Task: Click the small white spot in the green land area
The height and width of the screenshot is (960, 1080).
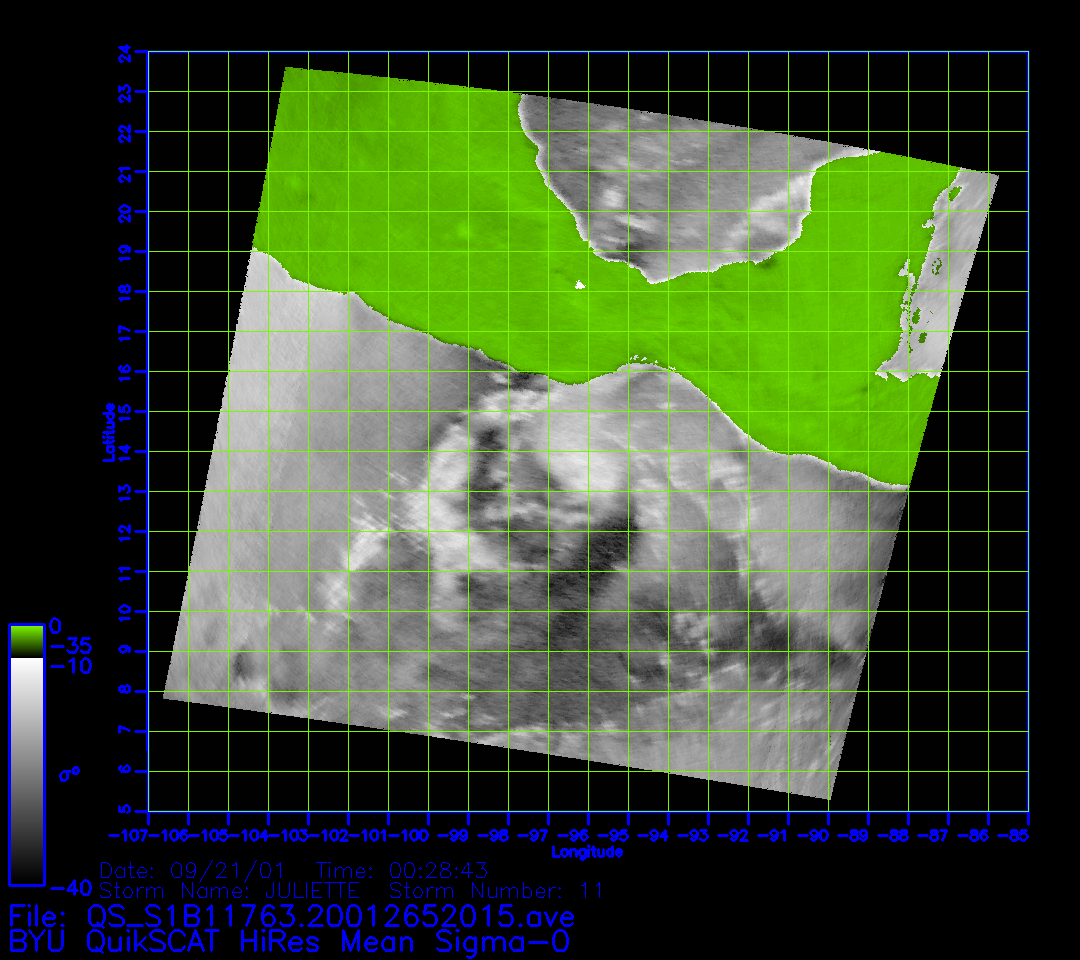Action: click(x=579, y=286)
